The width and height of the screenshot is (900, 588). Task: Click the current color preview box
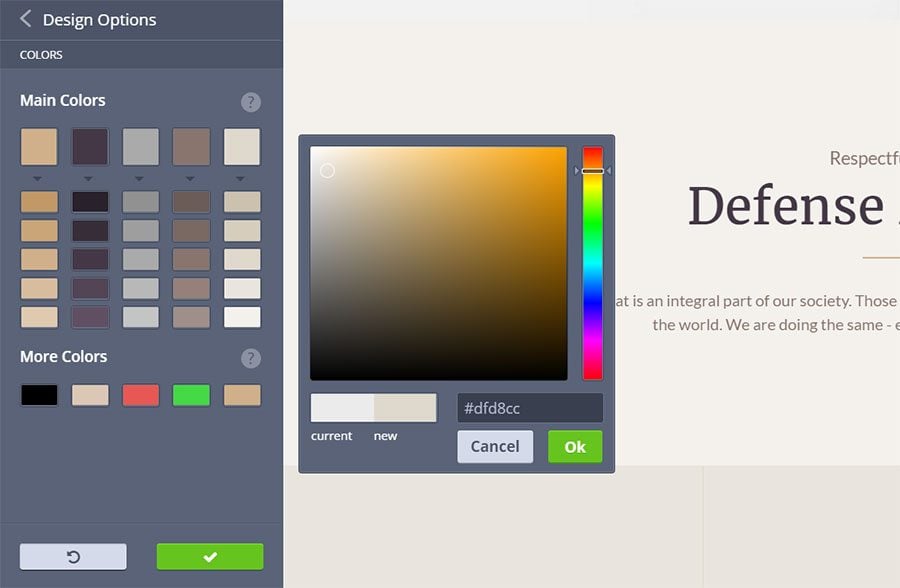pyautogui.click(x=342, y=408)
